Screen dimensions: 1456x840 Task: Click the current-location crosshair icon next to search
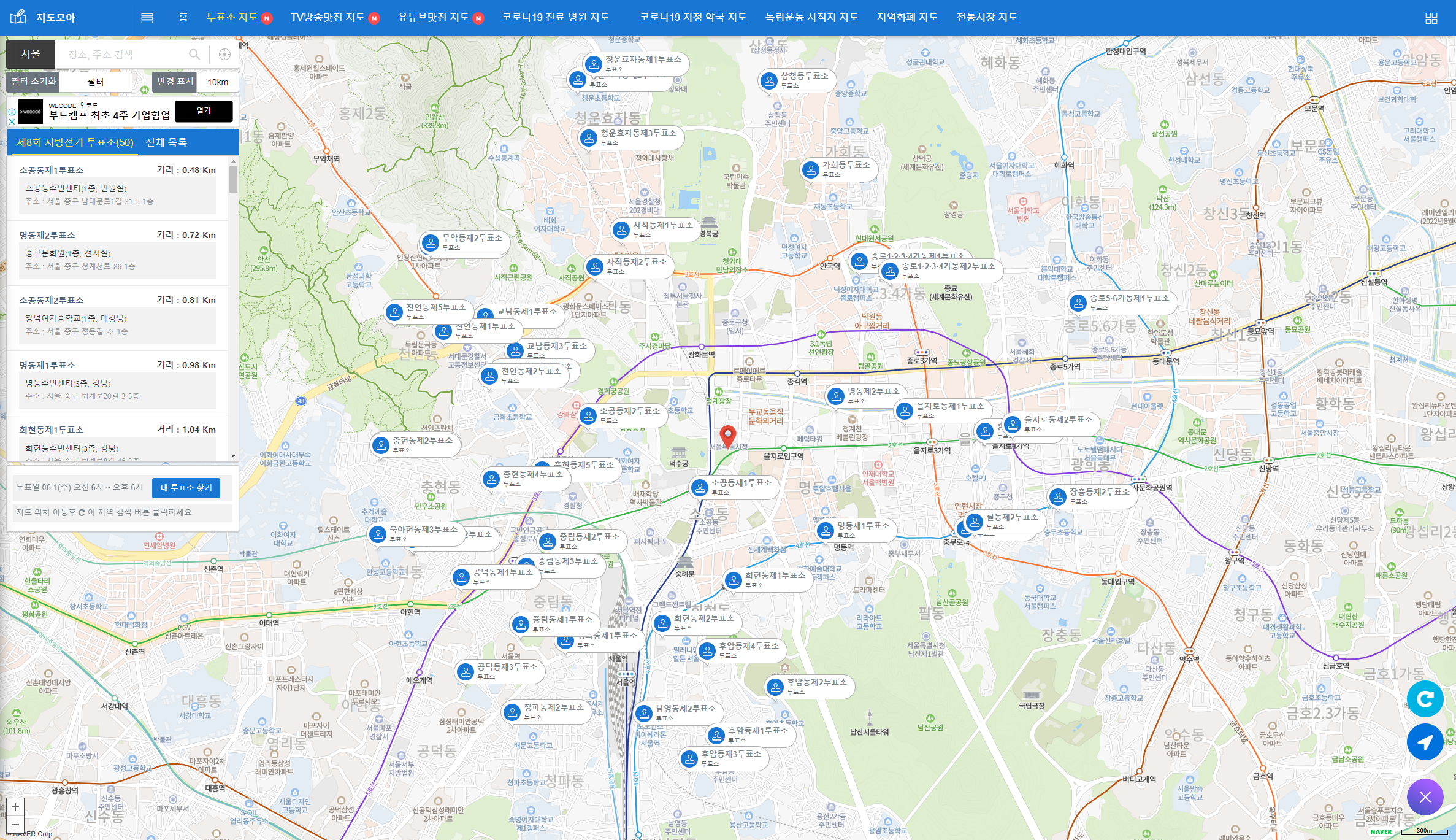pyautogui.click(x=224, y=54)
